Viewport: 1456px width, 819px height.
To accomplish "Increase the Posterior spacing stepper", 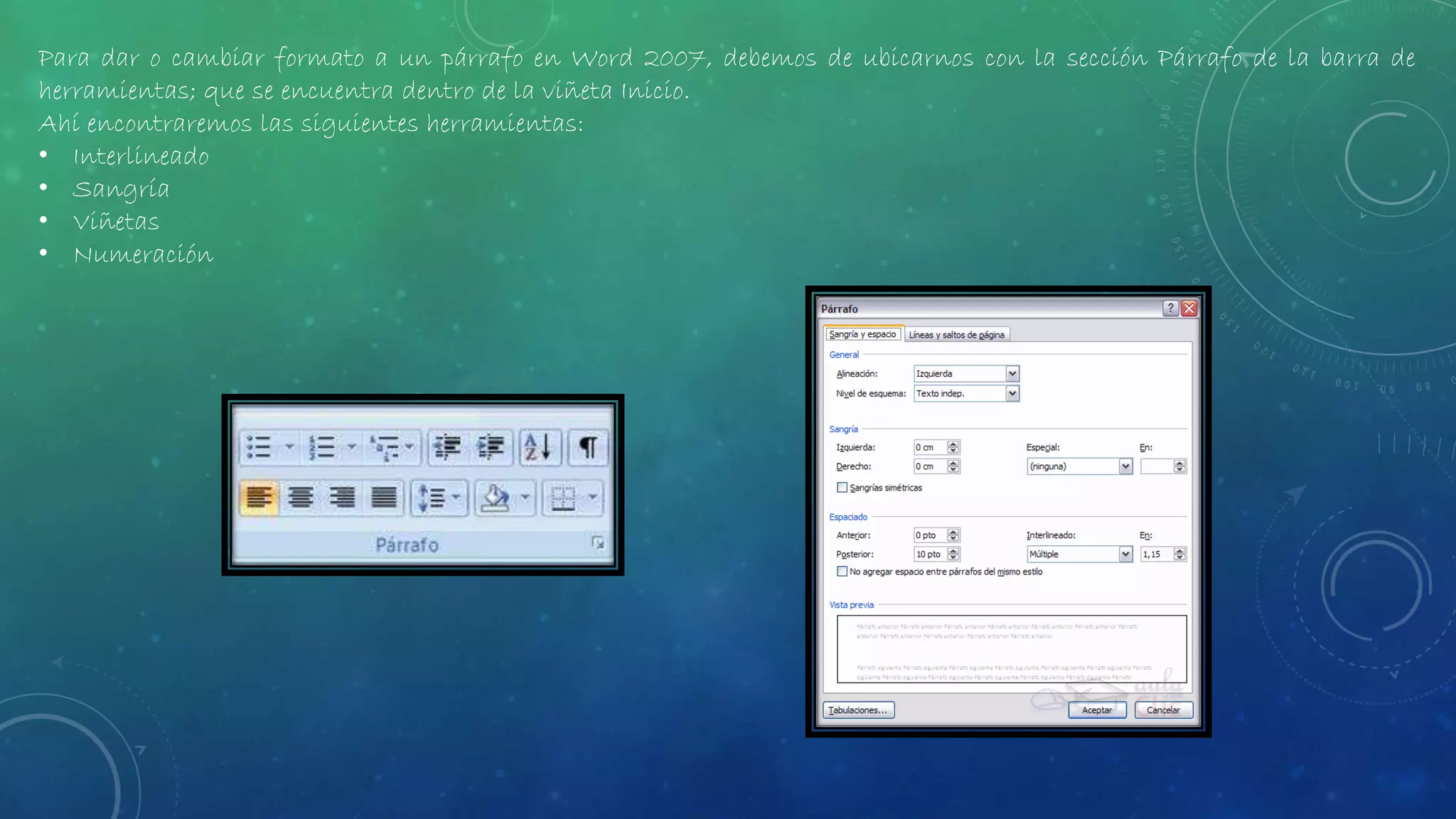I will pyautogui.click(x=953, y=550).
